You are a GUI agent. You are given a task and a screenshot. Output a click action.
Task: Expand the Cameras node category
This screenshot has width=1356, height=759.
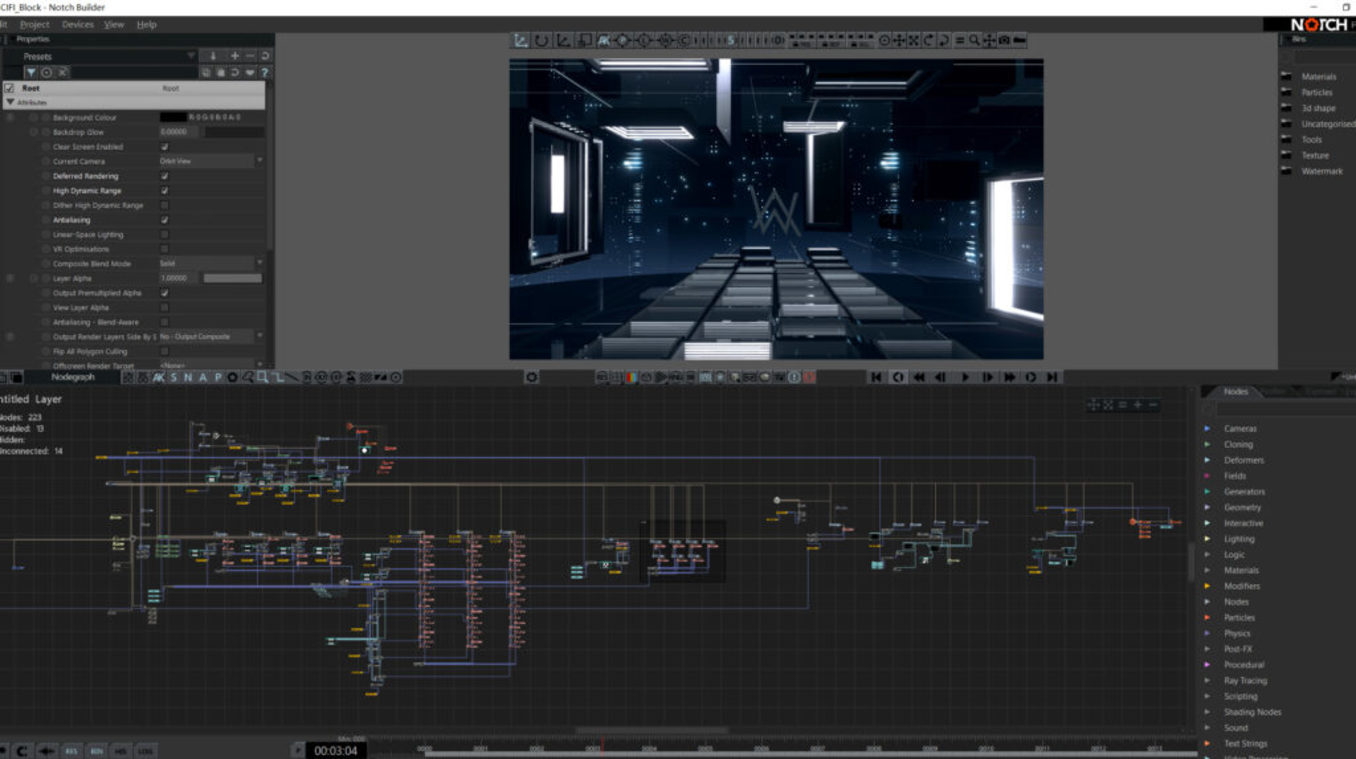tap(1240, 429)
